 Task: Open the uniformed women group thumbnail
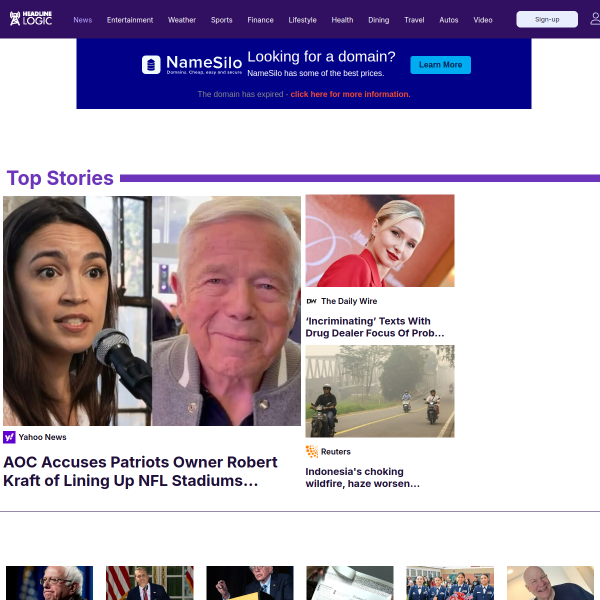[x=450, y=583]
